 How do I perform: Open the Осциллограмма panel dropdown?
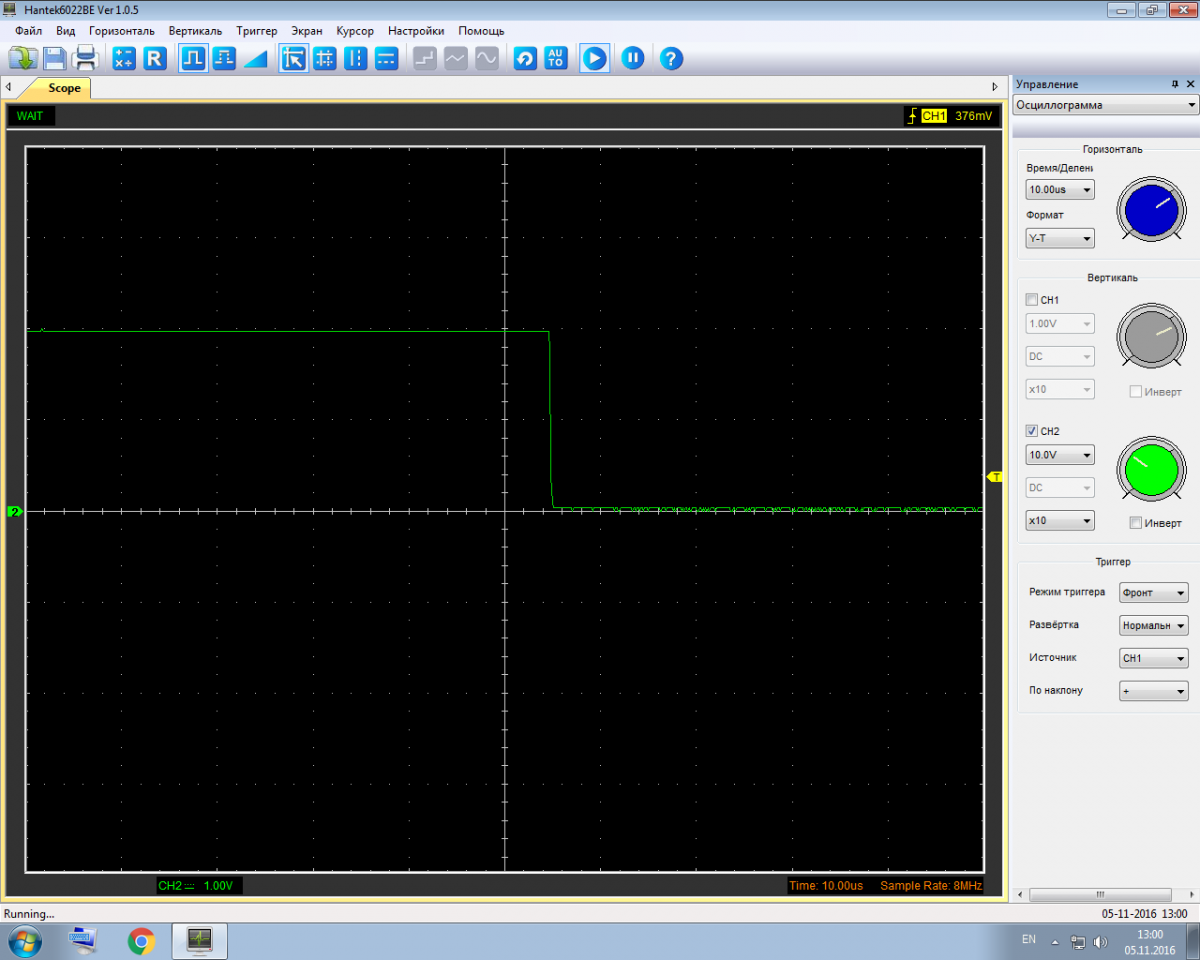1105,105
